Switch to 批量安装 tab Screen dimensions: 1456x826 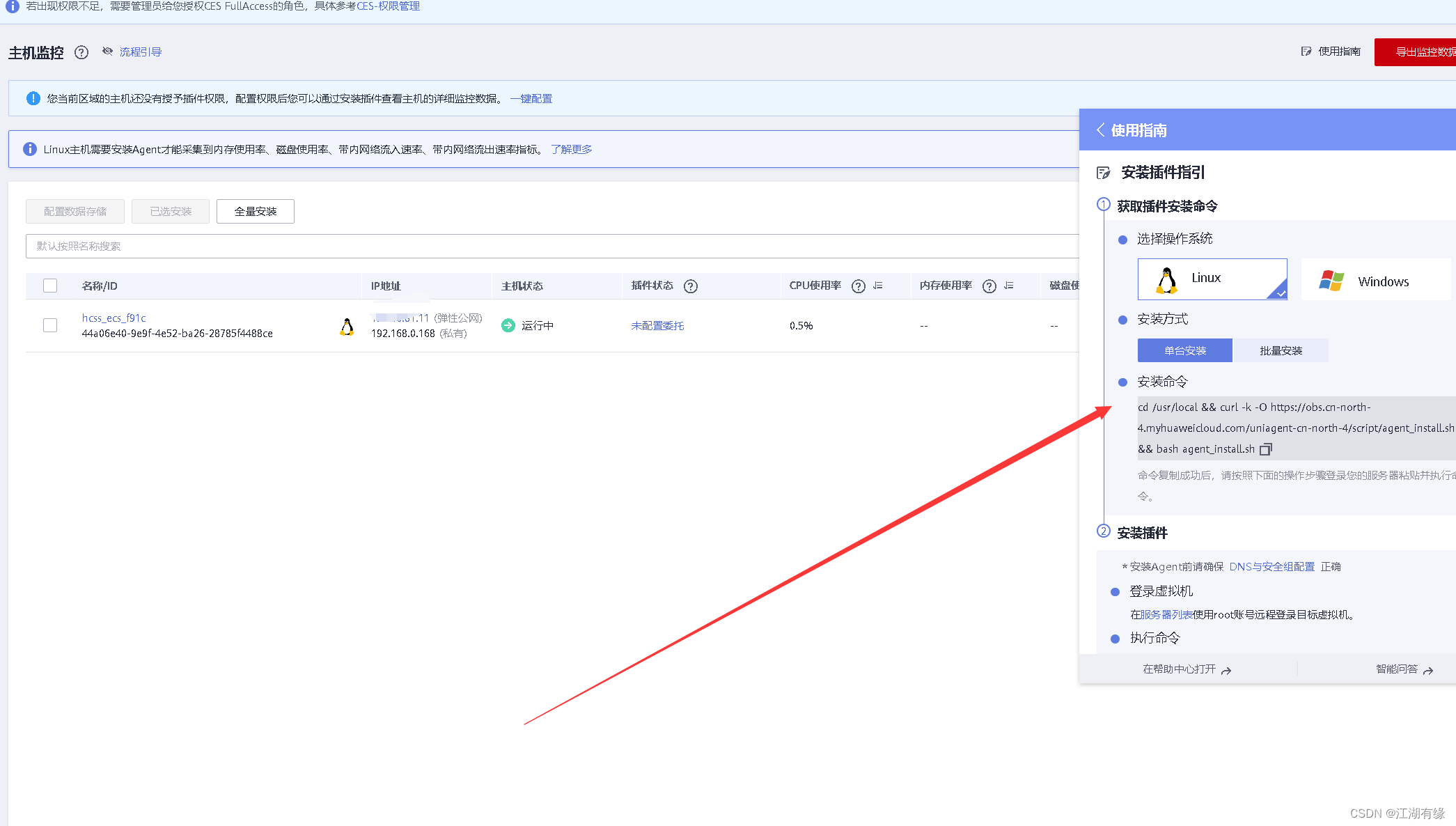click(x=1280, y=350)
